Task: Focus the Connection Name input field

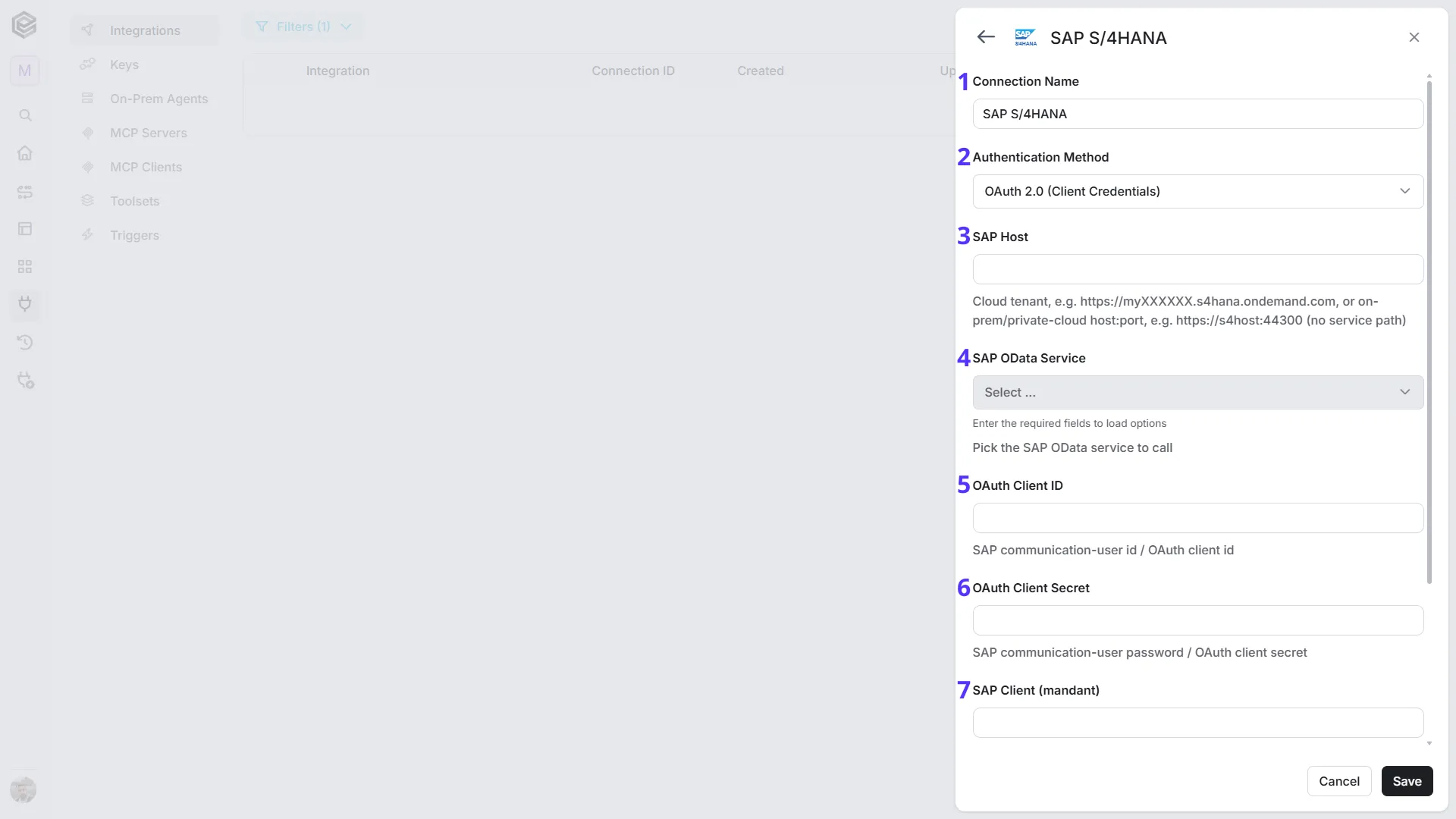Action: 1198,114
